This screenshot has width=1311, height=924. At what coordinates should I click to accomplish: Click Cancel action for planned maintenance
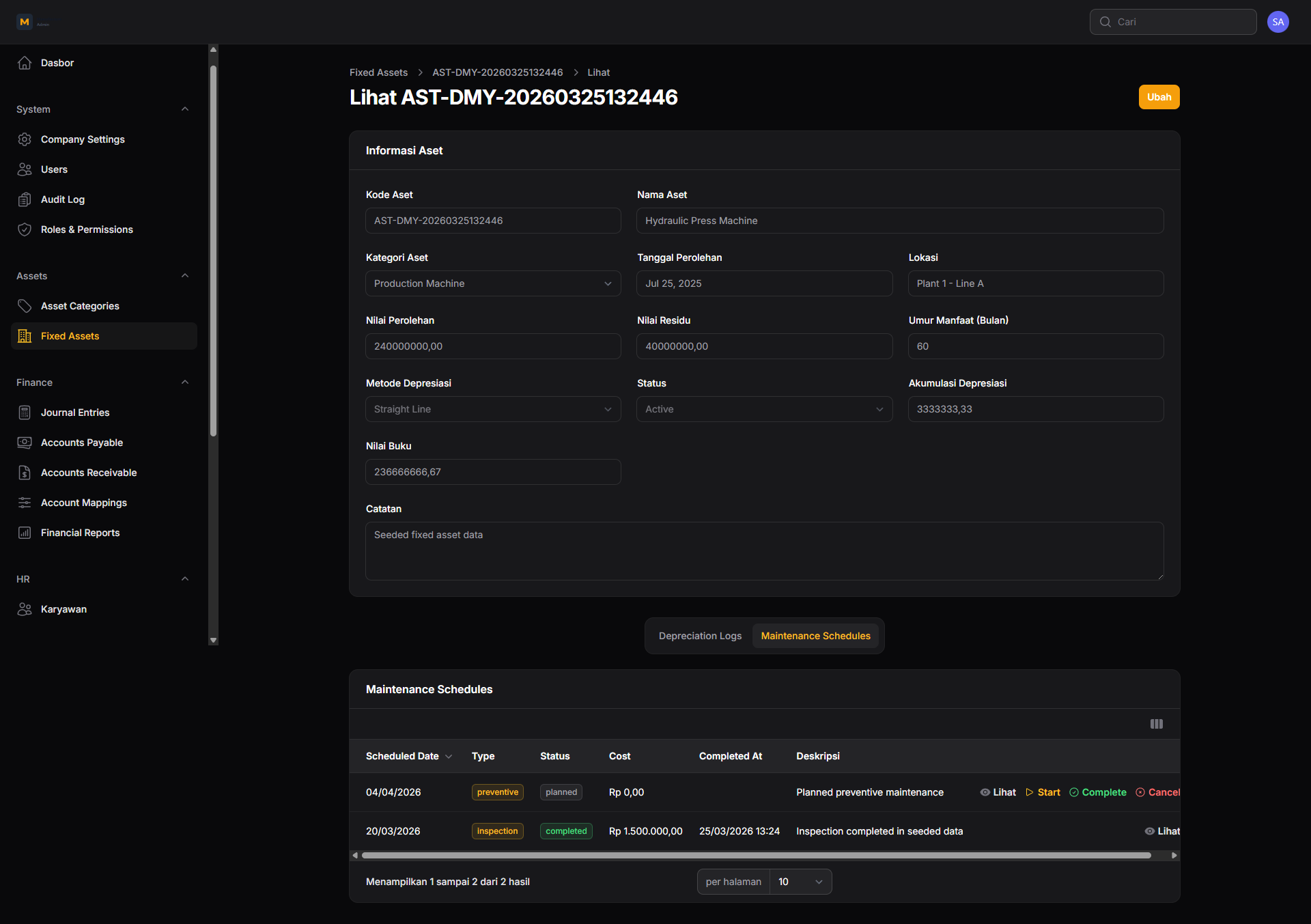pyautogui.click(x=1157, y=792)
